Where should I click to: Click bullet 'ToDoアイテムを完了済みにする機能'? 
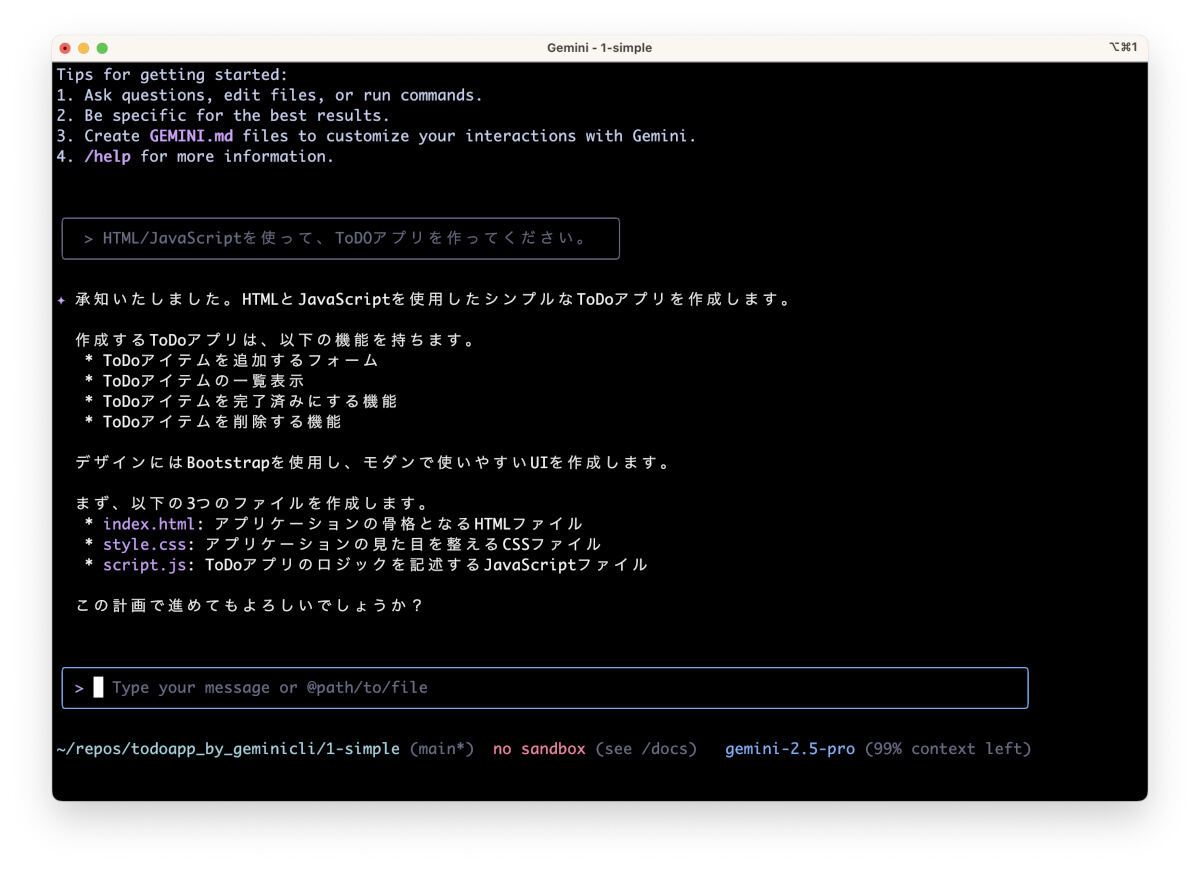tap(250, 402)
